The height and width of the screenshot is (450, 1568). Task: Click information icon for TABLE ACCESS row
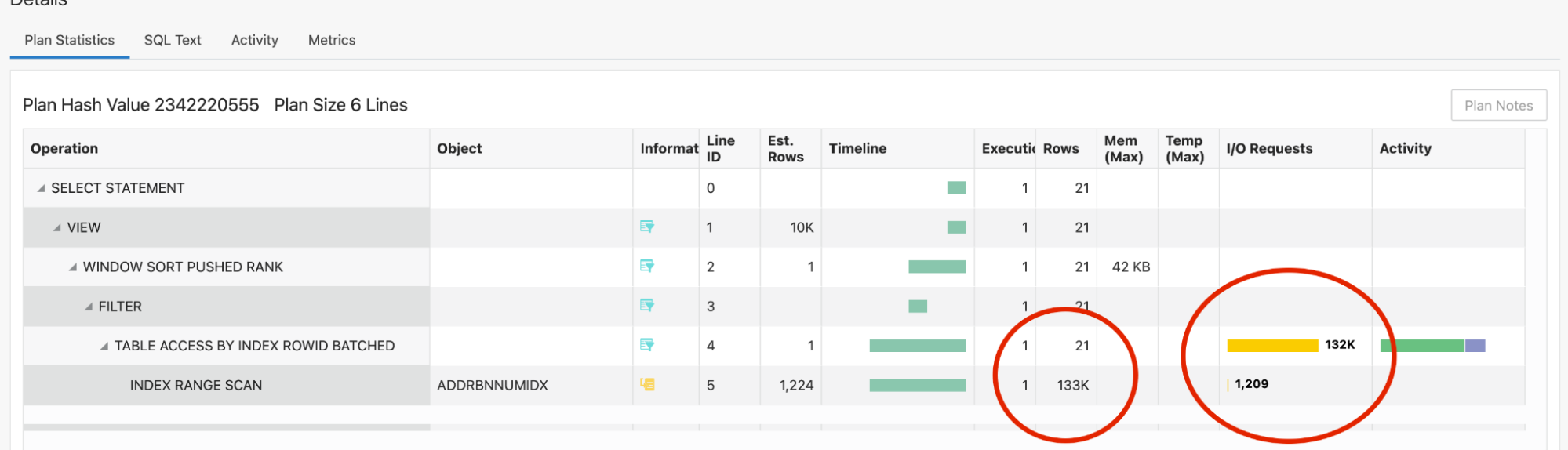tap(647, 344)
